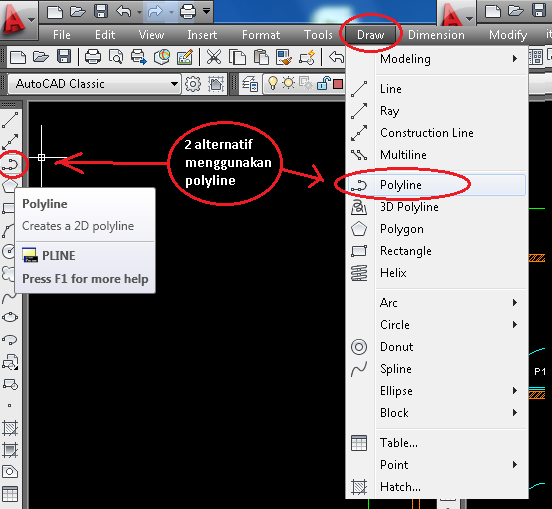Open the AutoCAD Classic workspace dropdown
The width and height of the screenshot is (552, 509).
point(94,84)
